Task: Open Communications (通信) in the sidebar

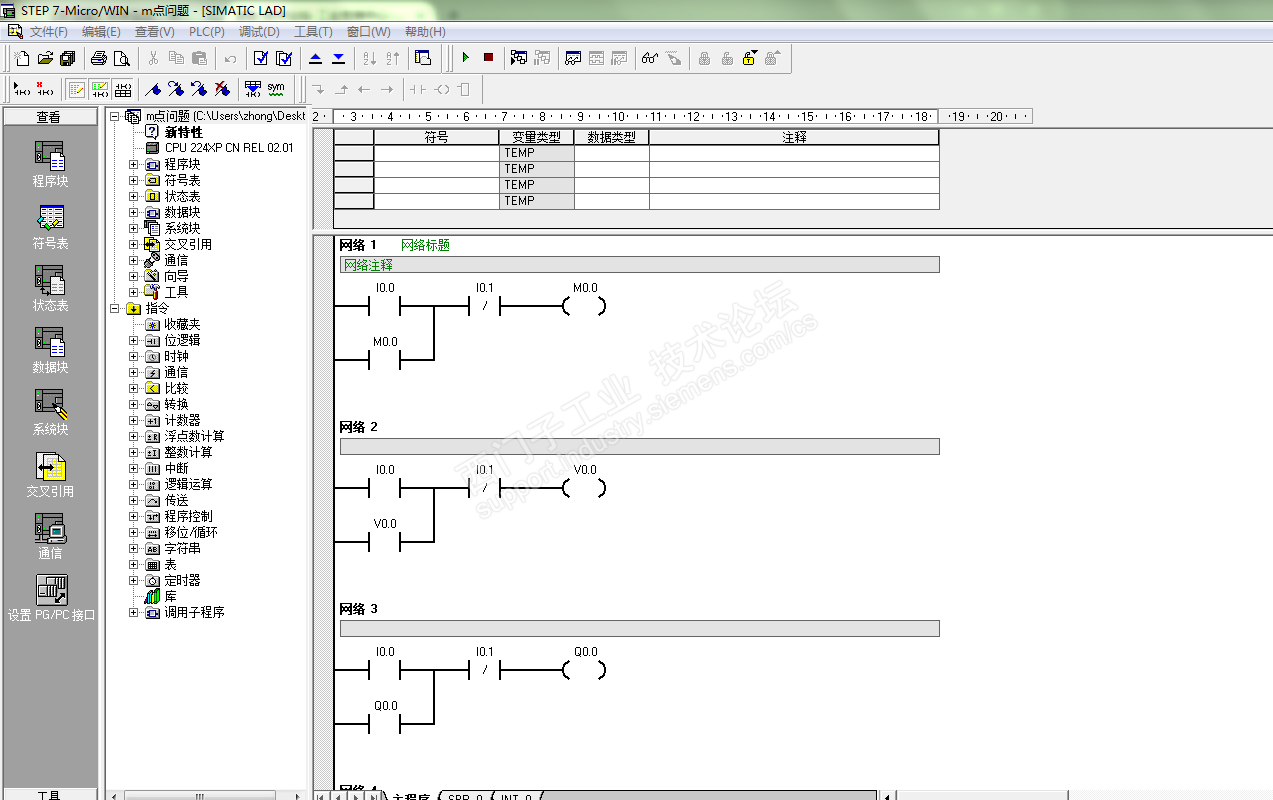Action: (50, 537)
